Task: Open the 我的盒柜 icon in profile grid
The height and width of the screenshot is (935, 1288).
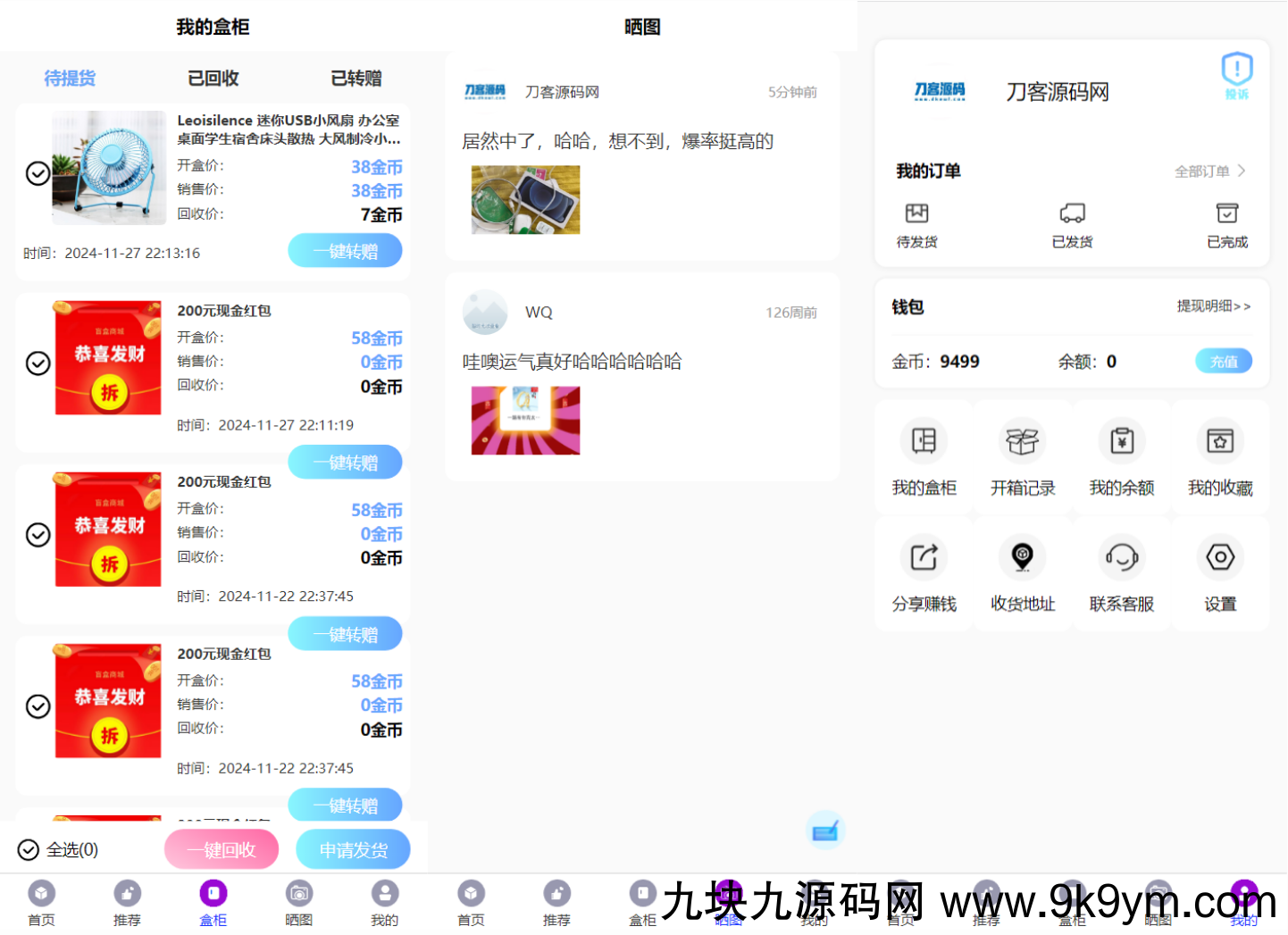Action: (924, 442)
